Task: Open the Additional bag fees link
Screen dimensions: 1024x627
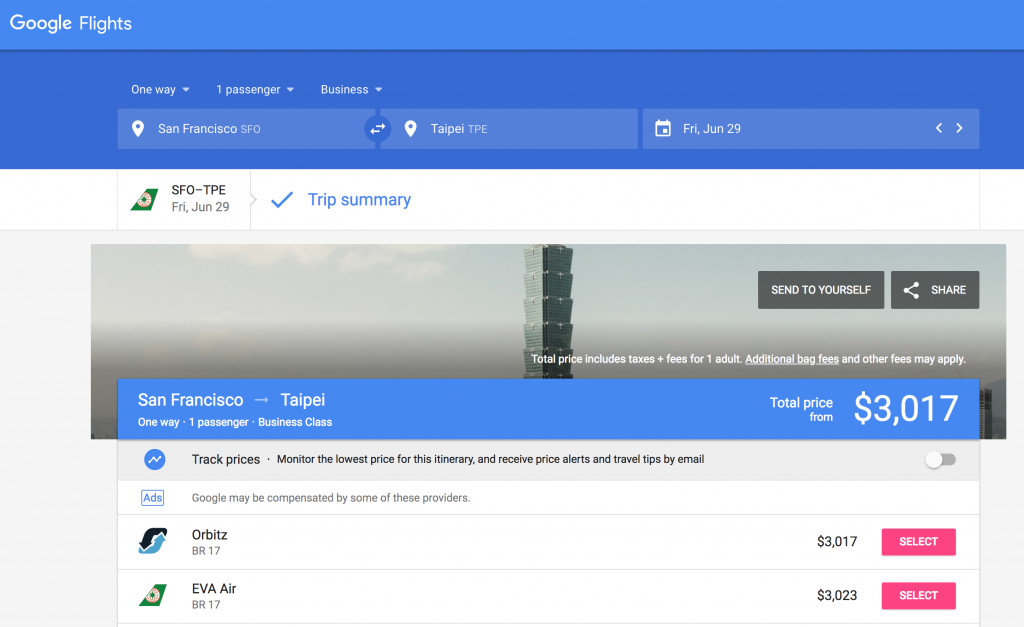Action: click(792, 359)
